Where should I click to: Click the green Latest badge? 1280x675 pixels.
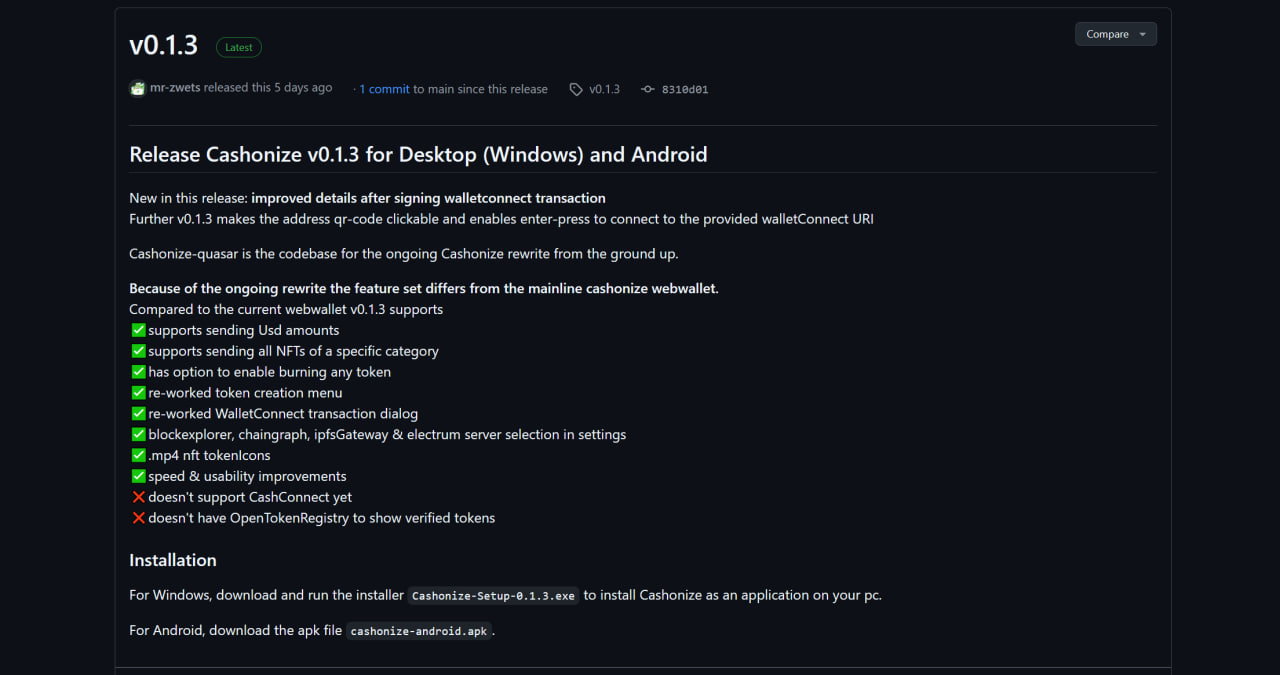[239, 47]
